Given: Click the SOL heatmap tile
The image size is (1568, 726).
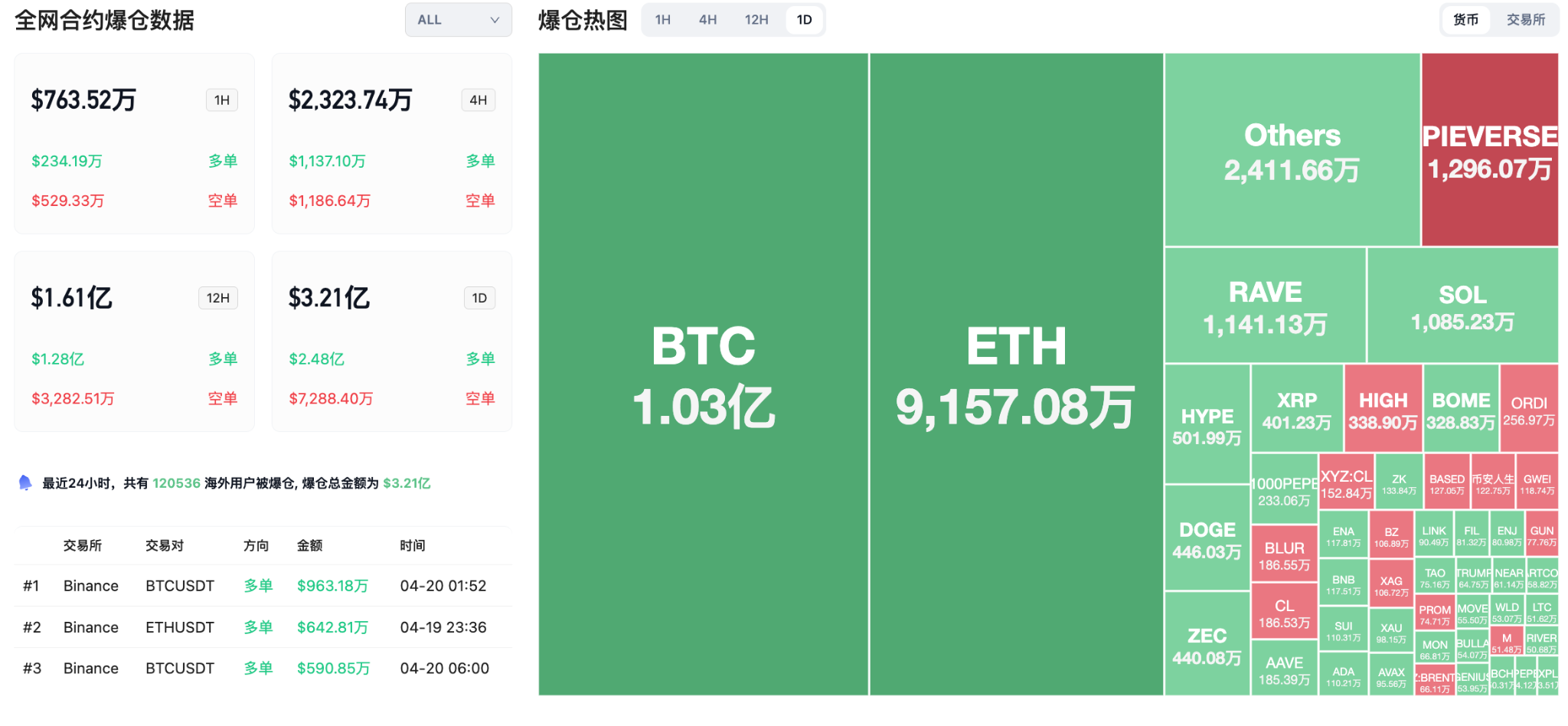Looking at the screenshot, I should 1462,306.
